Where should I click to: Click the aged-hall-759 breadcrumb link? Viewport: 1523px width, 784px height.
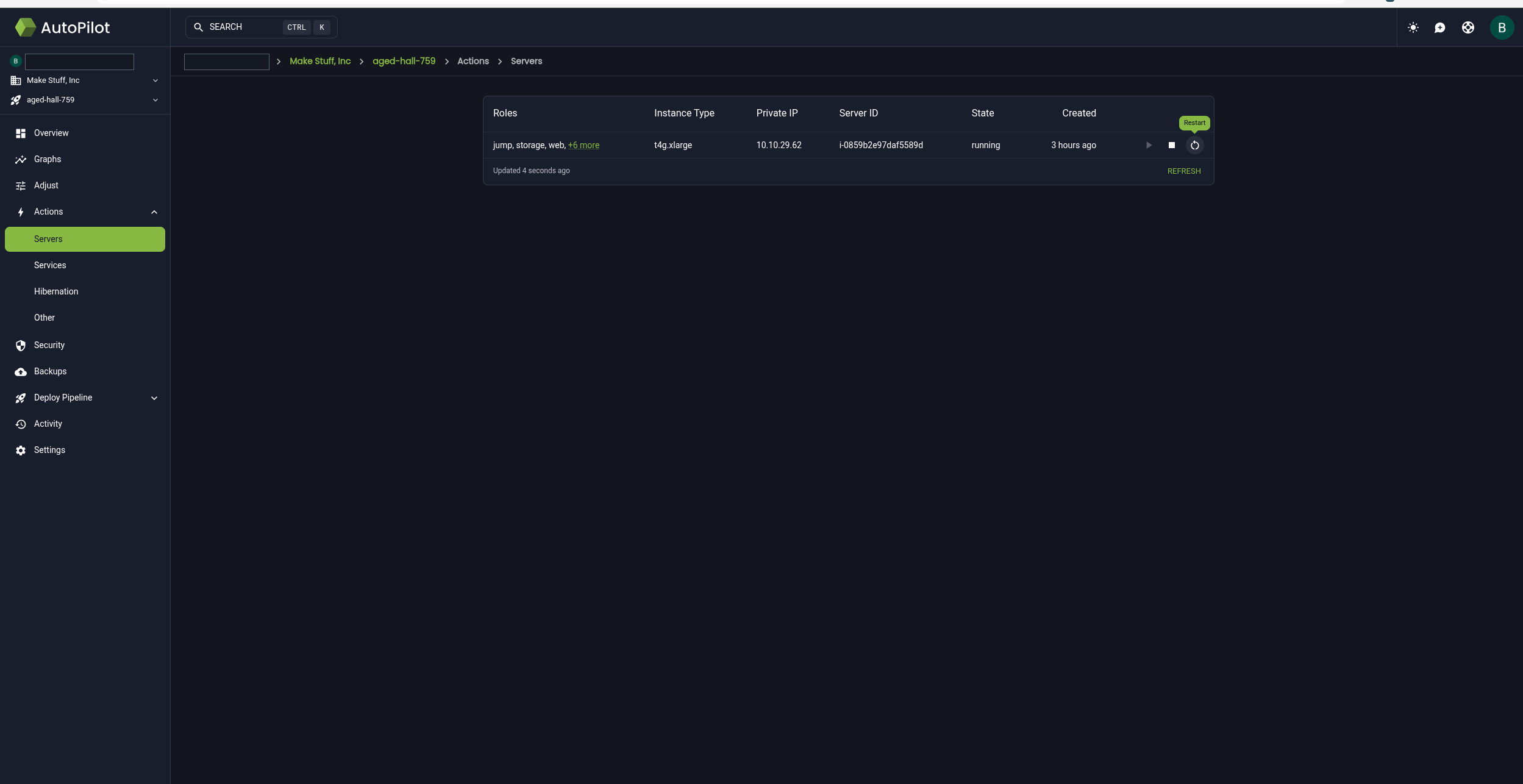(x=404, y=61)
